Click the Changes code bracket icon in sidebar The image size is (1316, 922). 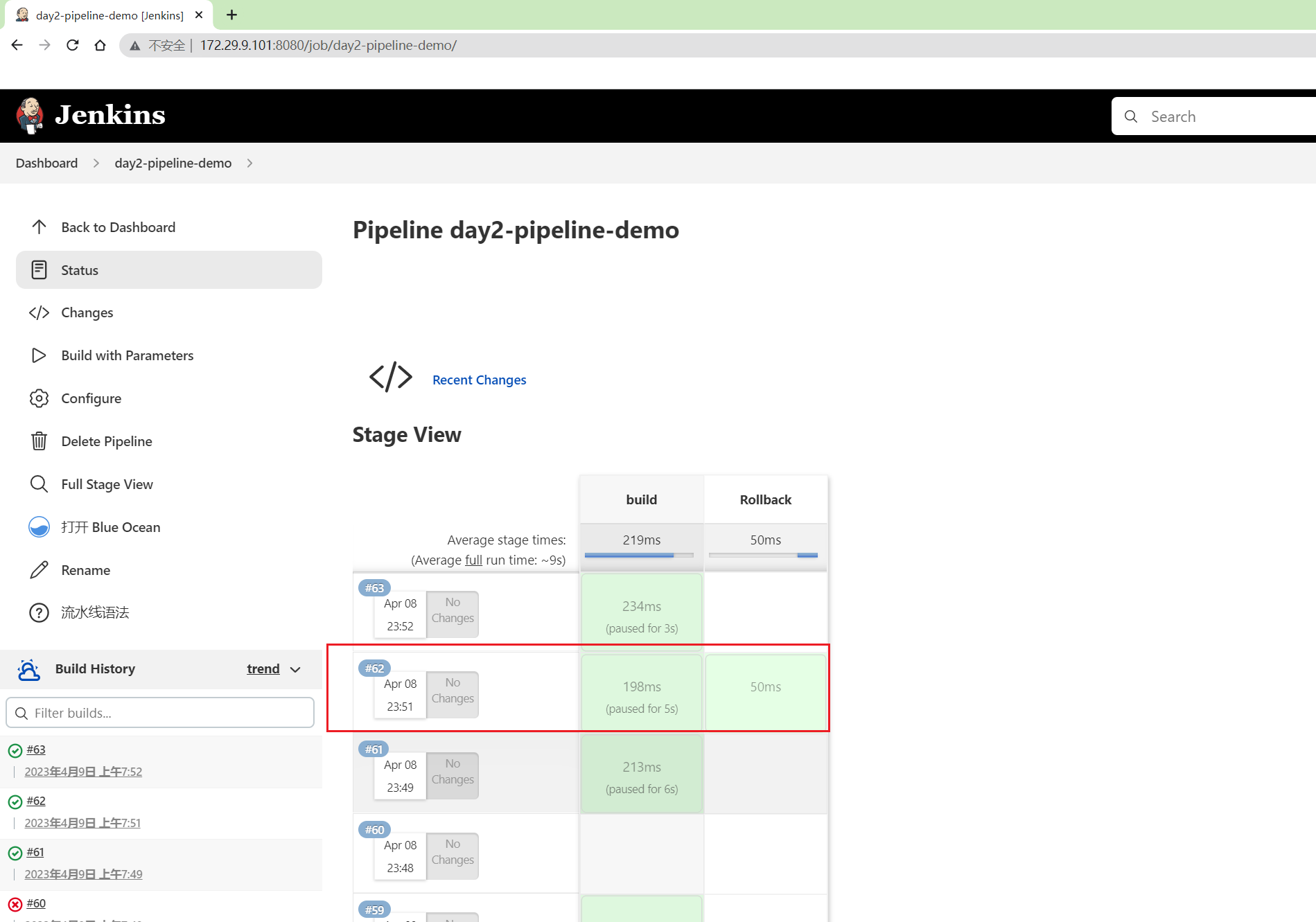(39, 312)
